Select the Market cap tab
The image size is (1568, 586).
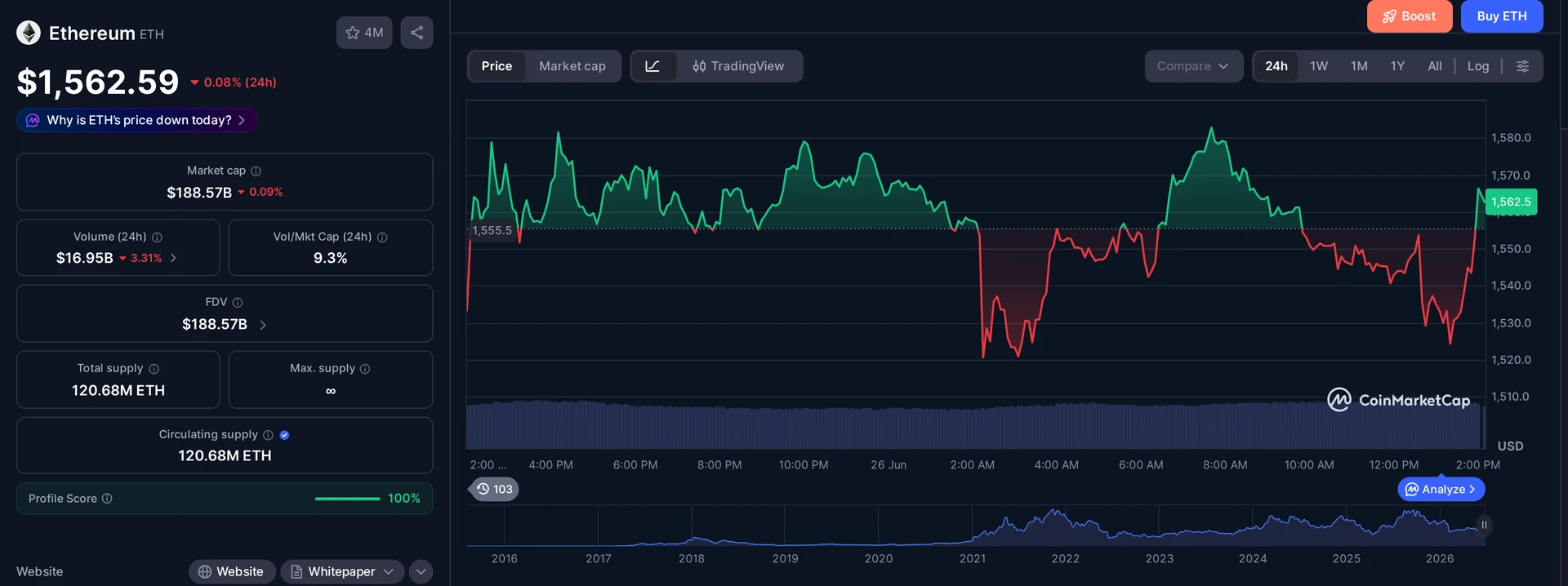(x=572, y=66)
